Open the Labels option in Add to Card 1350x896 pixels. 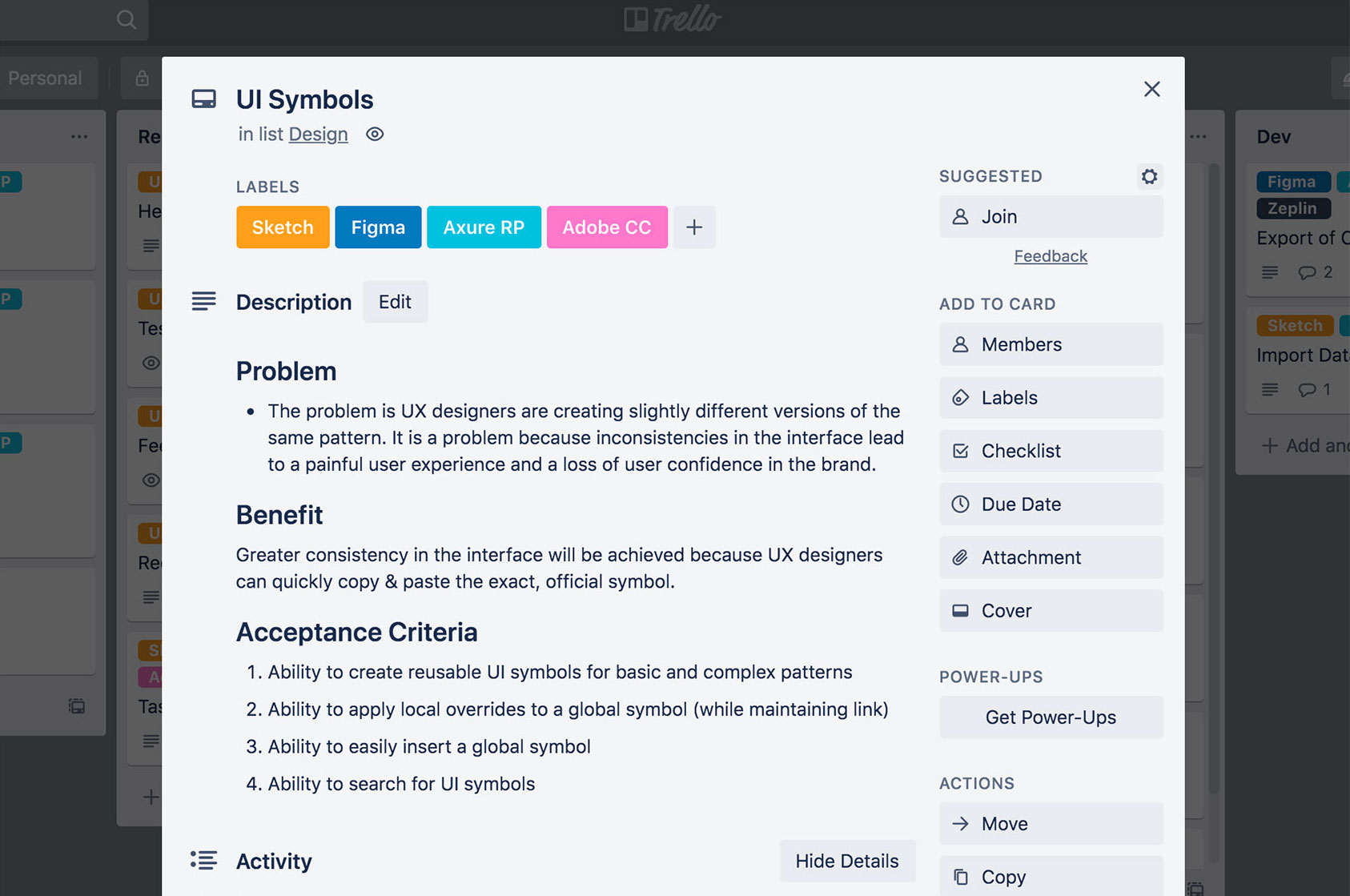tap(1051, 398)
